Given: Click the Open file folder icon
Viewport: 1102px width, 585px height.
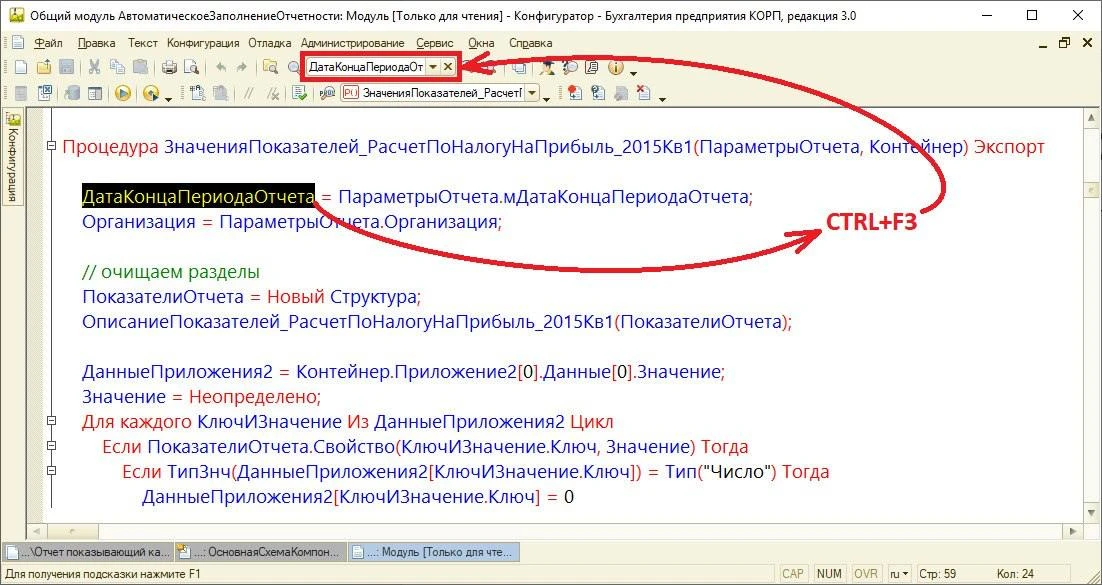Looking at the screenshot, I should click(44, 68).
